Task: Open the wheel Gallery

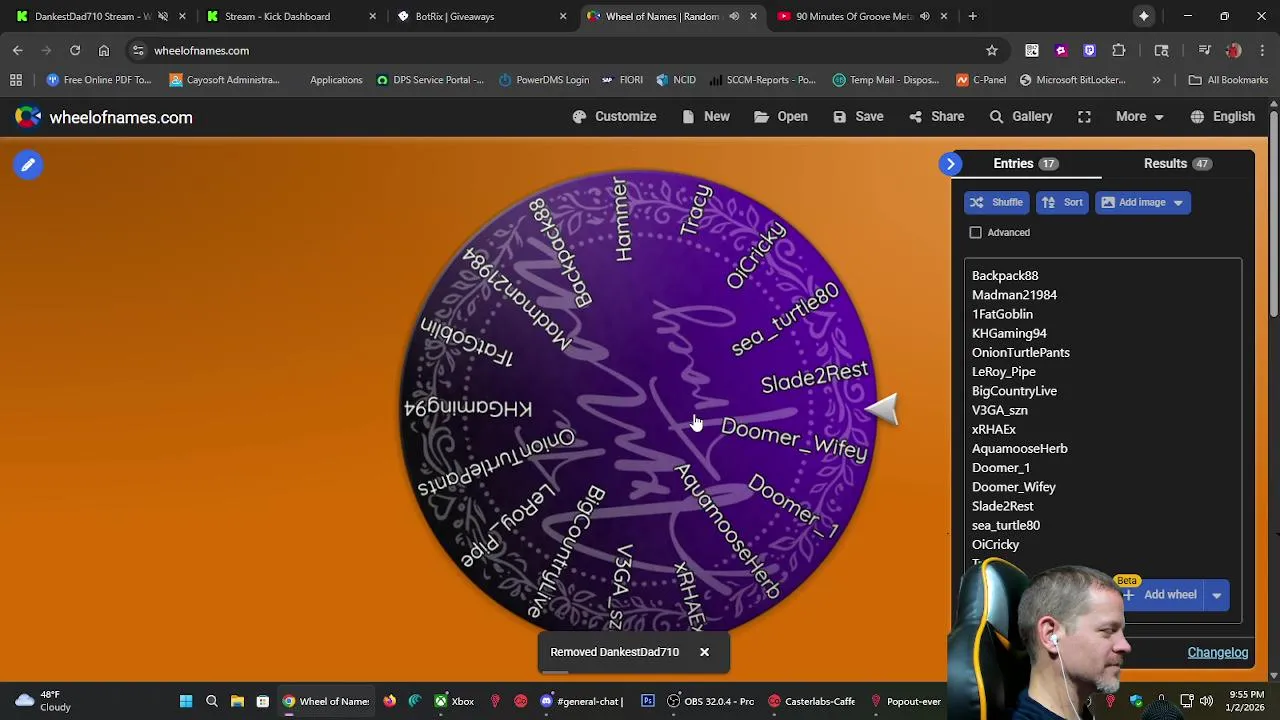Action: click(1021, 117)
